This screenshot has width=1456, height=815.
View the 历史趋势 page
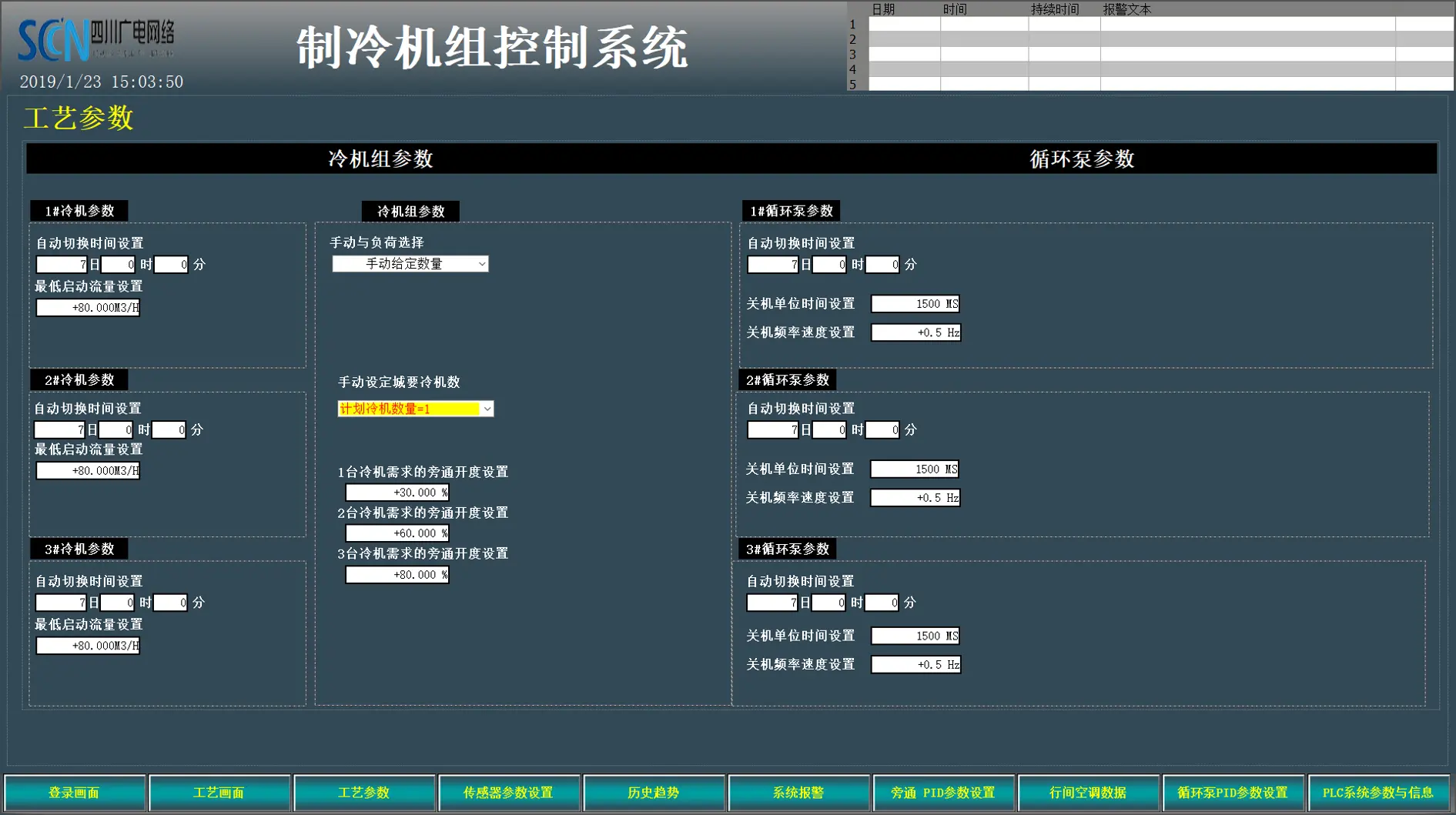pos(654,793)
